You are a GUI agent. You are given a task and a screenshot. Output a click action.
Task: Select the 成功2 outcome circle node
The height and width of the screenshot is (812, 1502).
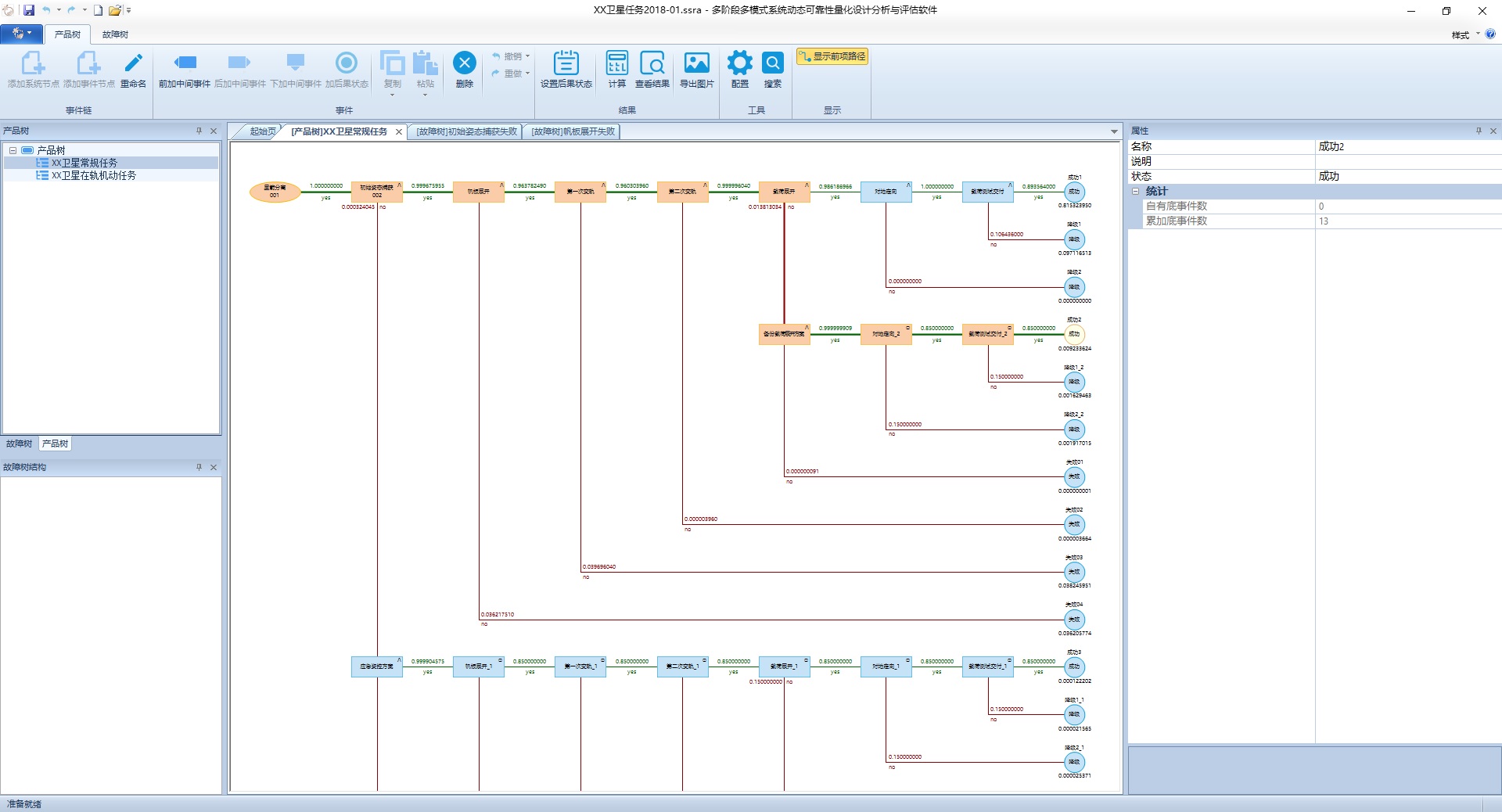pyautogui.click(x=1074, y=334)
